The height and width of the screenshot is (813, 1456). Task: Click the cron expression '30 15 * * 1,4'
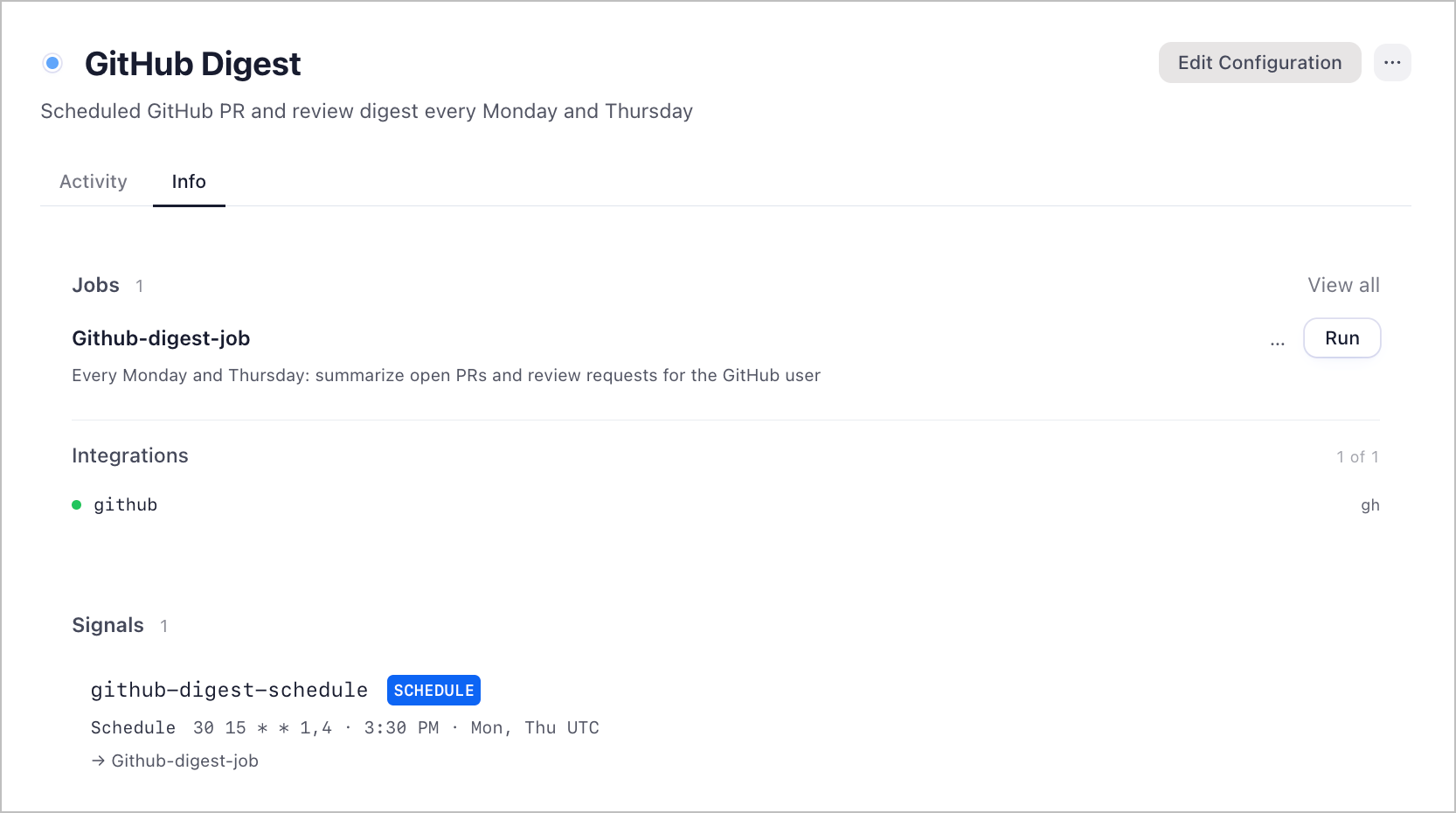[262, 728]
